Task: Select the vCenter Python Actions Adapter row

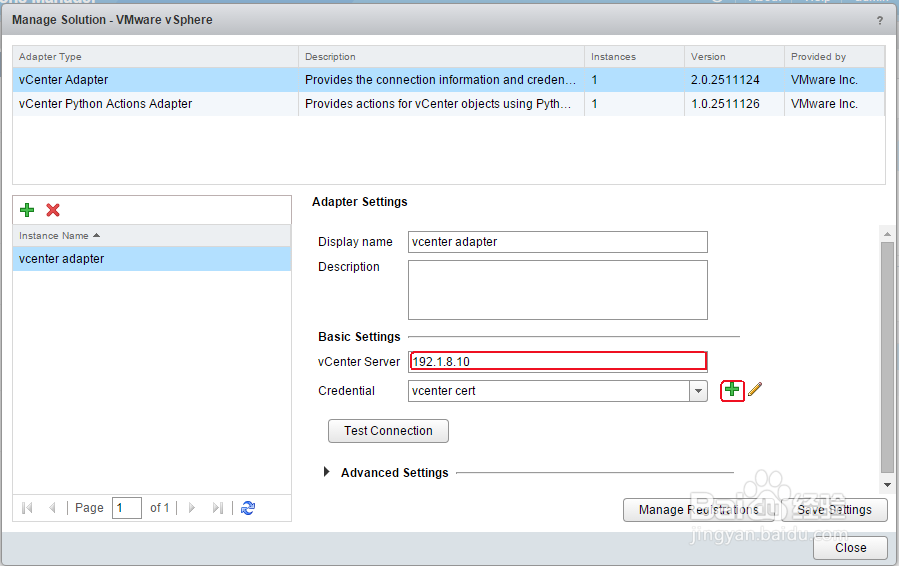Action: tap(449, 104)
